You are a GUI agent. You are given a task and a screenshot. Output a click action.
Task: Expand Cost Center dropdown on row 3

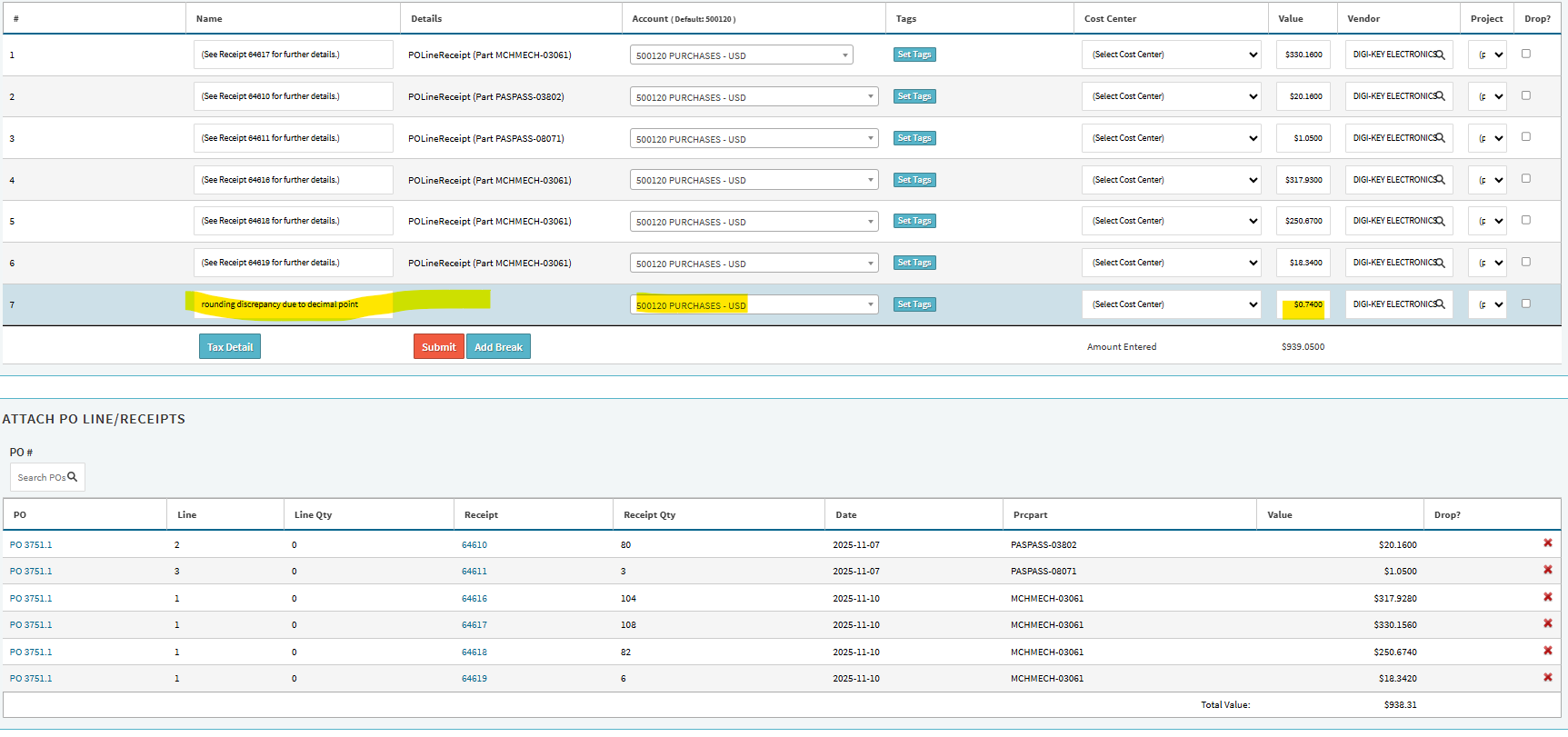click(x=1171, y=138)
